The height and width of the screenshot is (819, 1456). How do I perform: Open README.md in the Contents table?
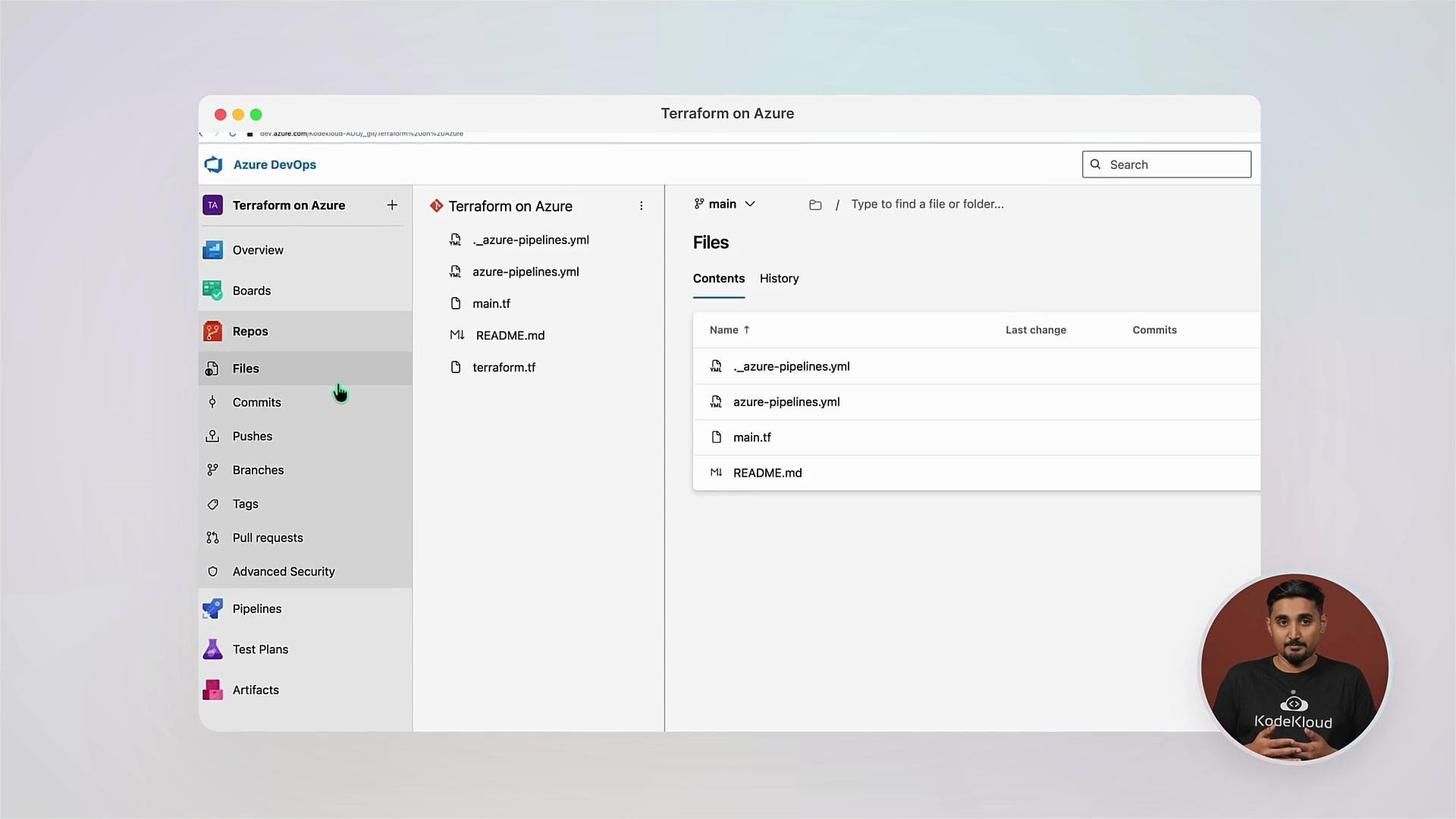point(767,473)
